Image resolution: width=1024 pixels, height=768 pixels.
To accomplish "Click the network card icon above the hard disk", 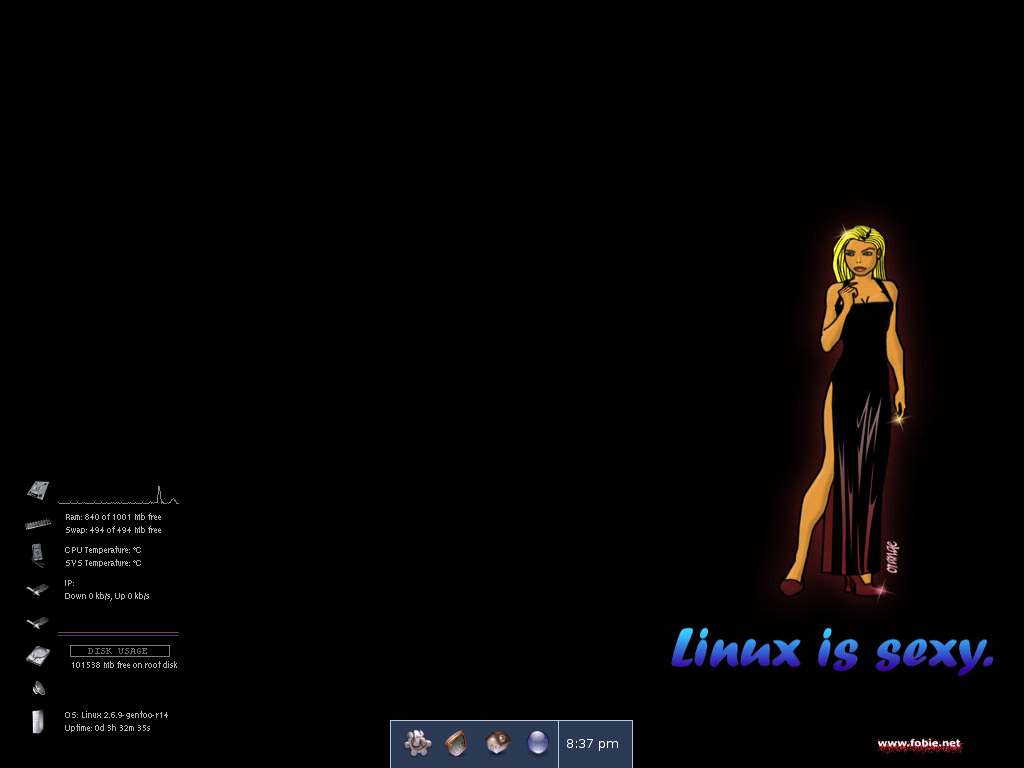I will tap(38, 622).
